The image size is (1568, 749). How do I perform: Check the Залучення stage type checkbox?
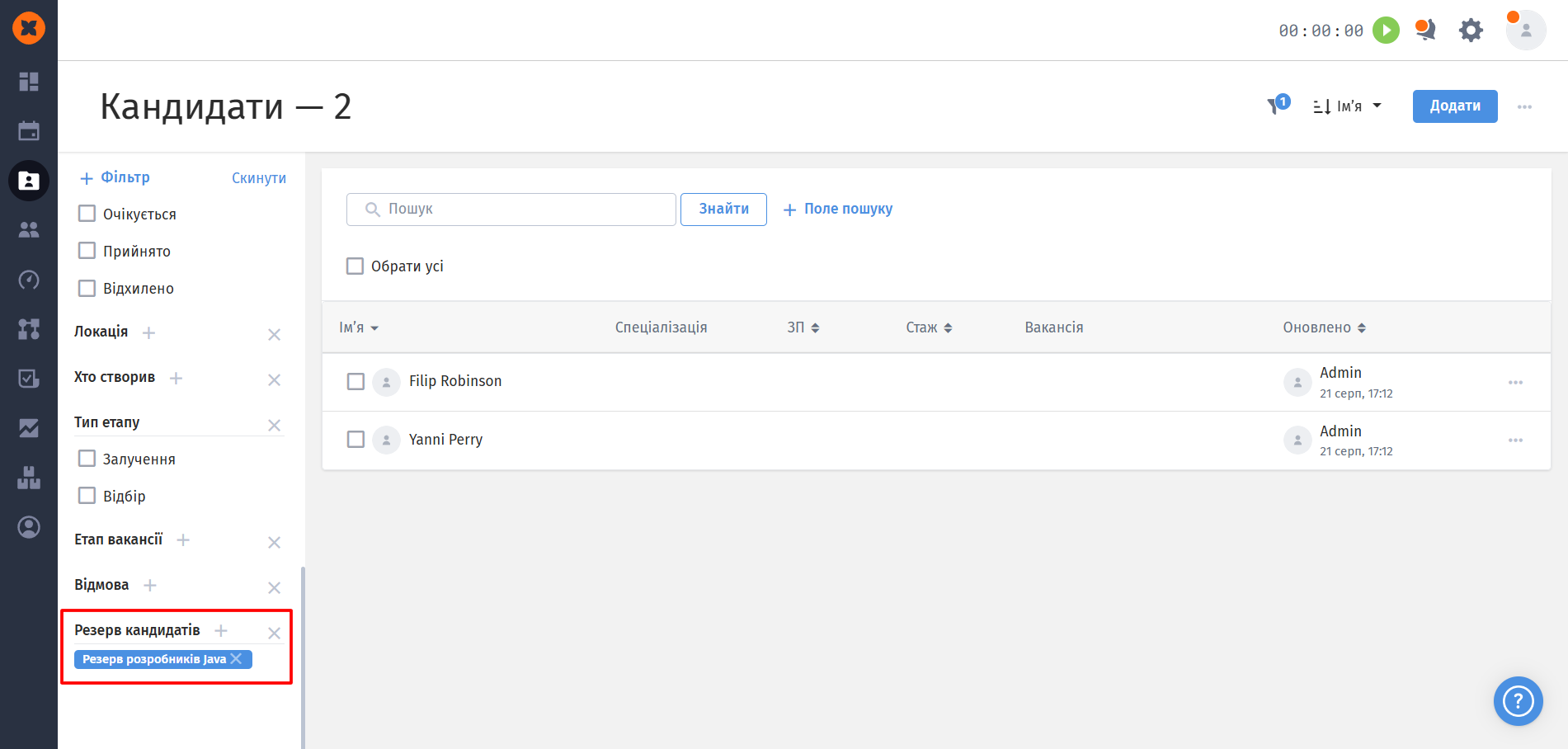coord(87,459)
